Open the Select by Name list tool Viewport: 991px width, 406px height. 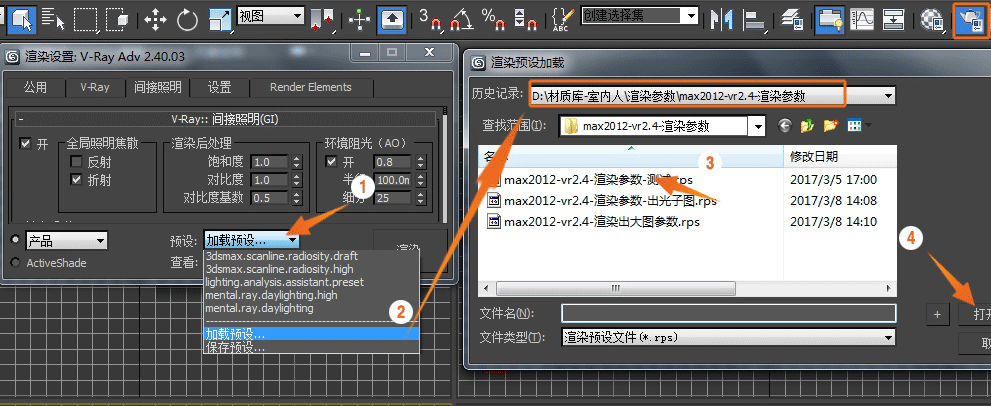53,19
